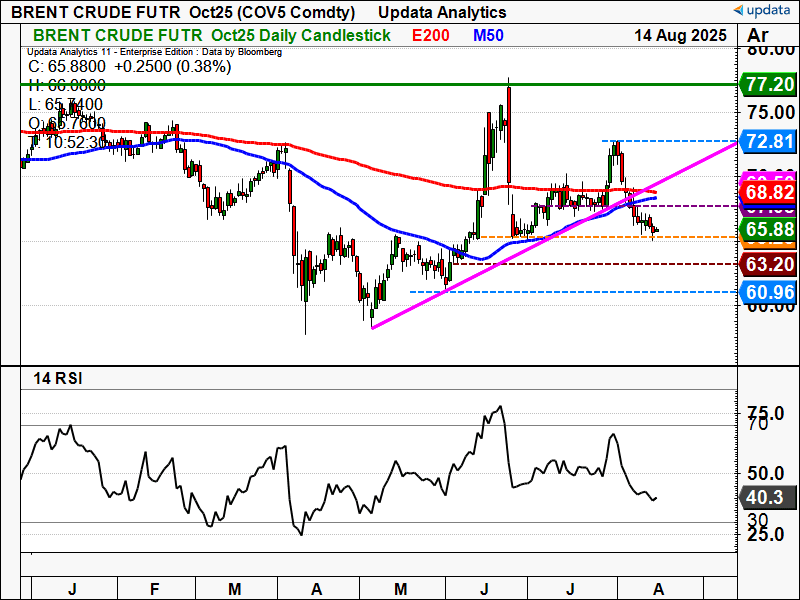This screenshot has width=800, height=600.
Task: Select the low value 'L: 65.7400'
Action: (x=65, y=105)
